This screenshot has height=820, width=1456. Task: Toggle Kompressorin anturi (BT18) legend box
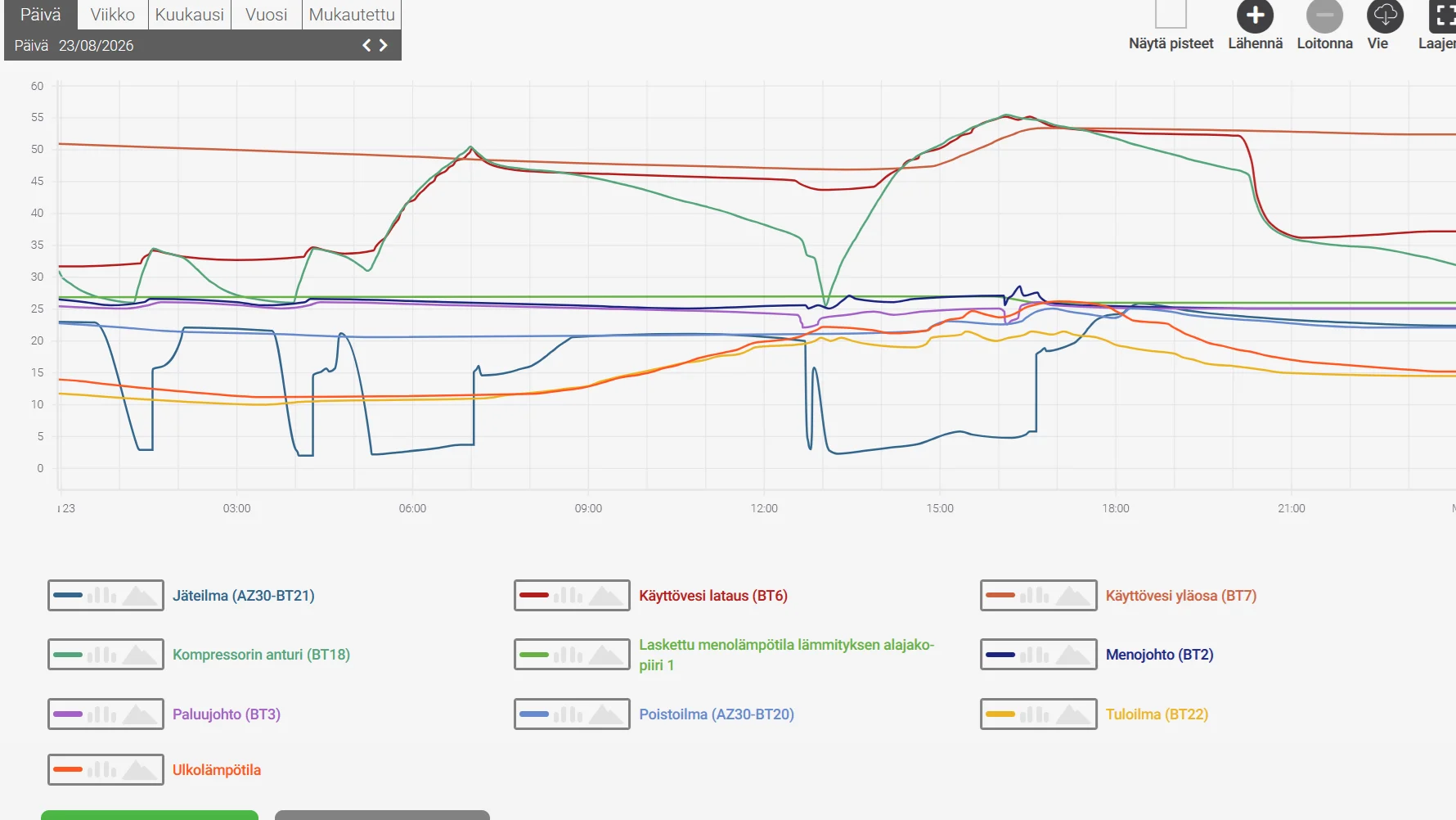click(x=106, y=655)
